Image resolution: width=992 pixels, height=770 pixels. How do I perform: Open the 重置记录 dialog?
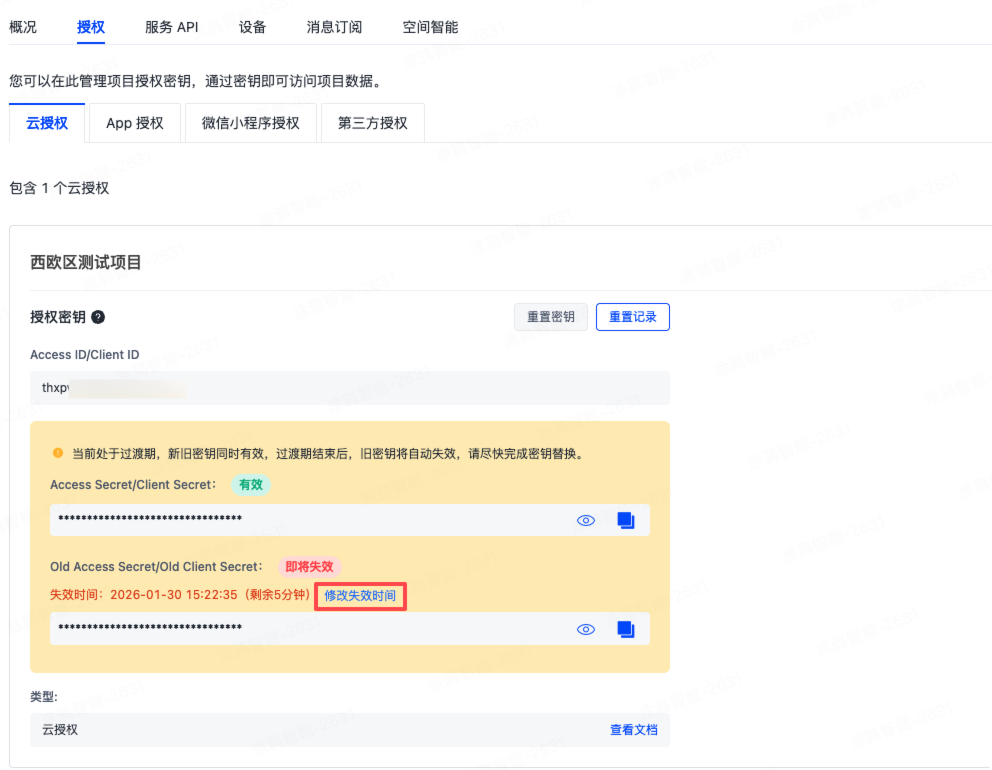tap(632, 316)
